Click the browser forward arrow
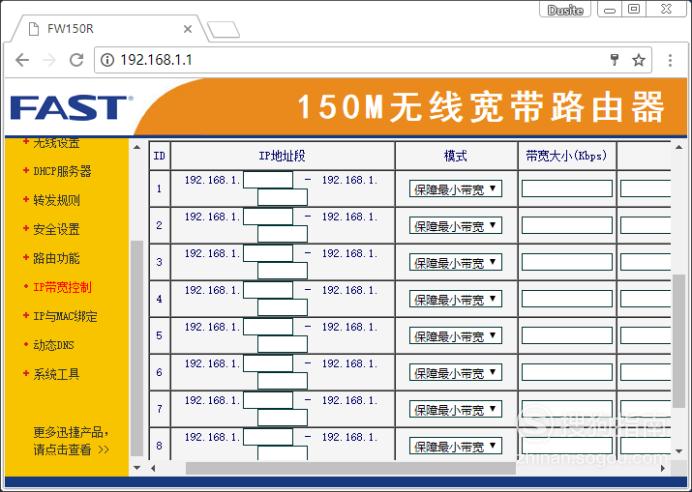The image size is (692, 492). [x=49, y=60]
